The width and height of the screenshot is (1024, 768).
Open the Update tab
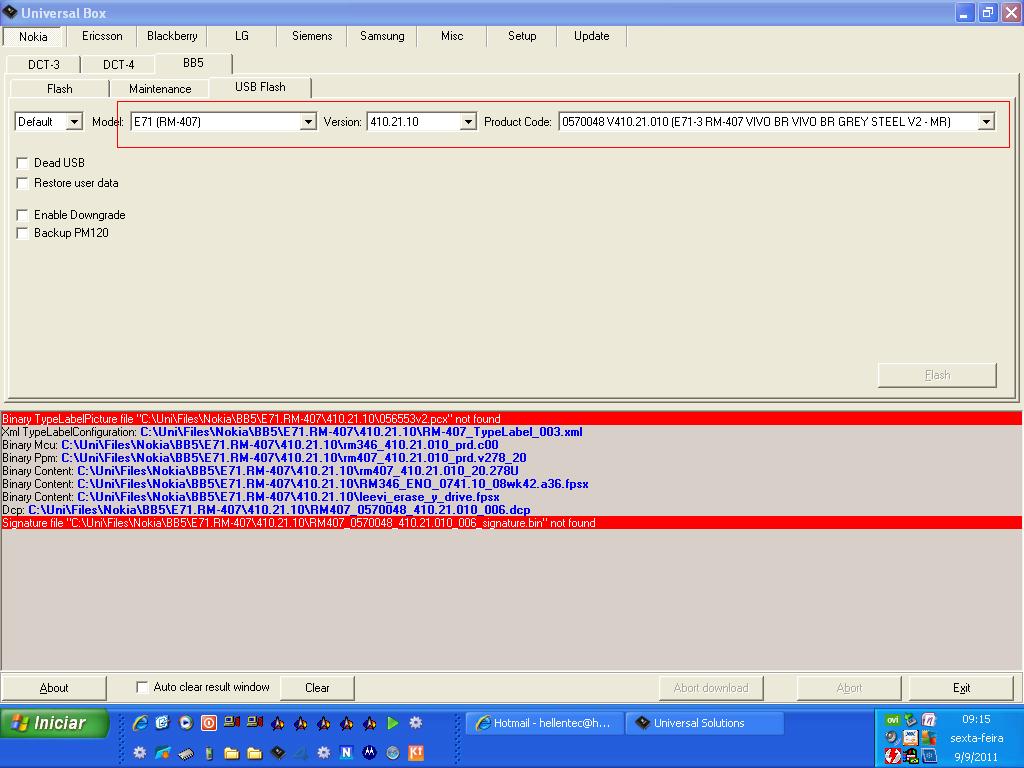(592, 36)
